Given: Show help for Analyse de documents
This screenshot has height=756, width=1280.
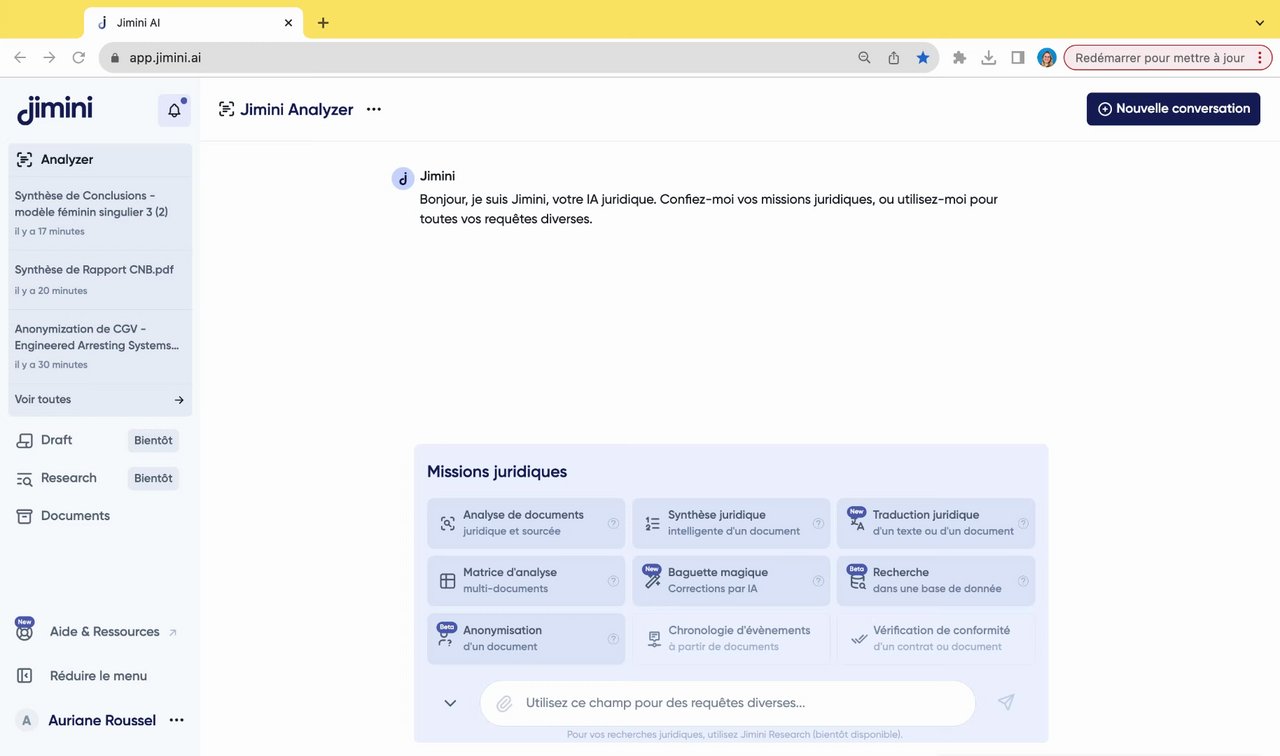Looking at the screenshot, I should pos(613,523).
